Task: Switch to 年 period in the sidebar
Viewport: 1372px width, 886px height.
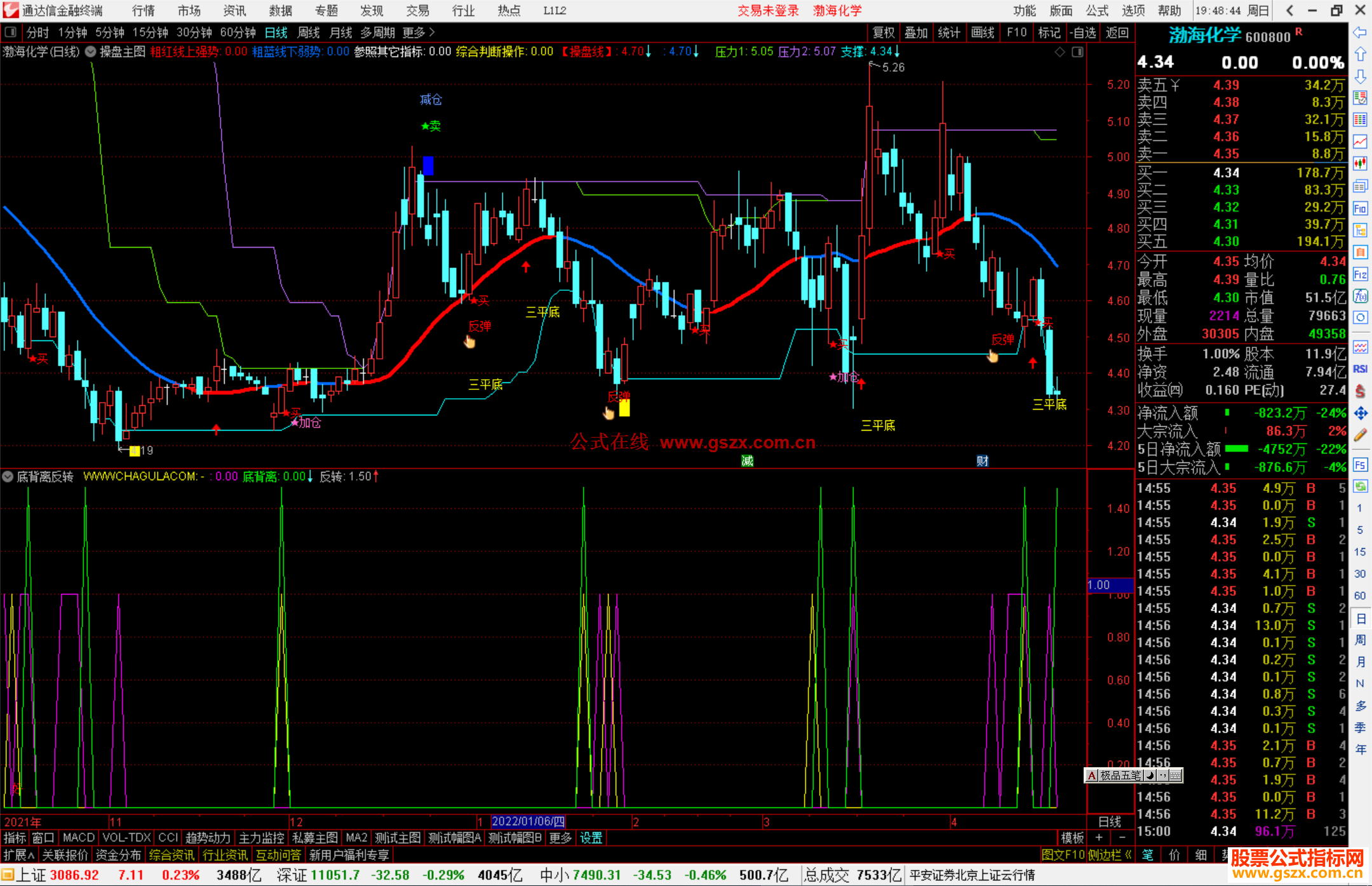Action: [1360, 749]
